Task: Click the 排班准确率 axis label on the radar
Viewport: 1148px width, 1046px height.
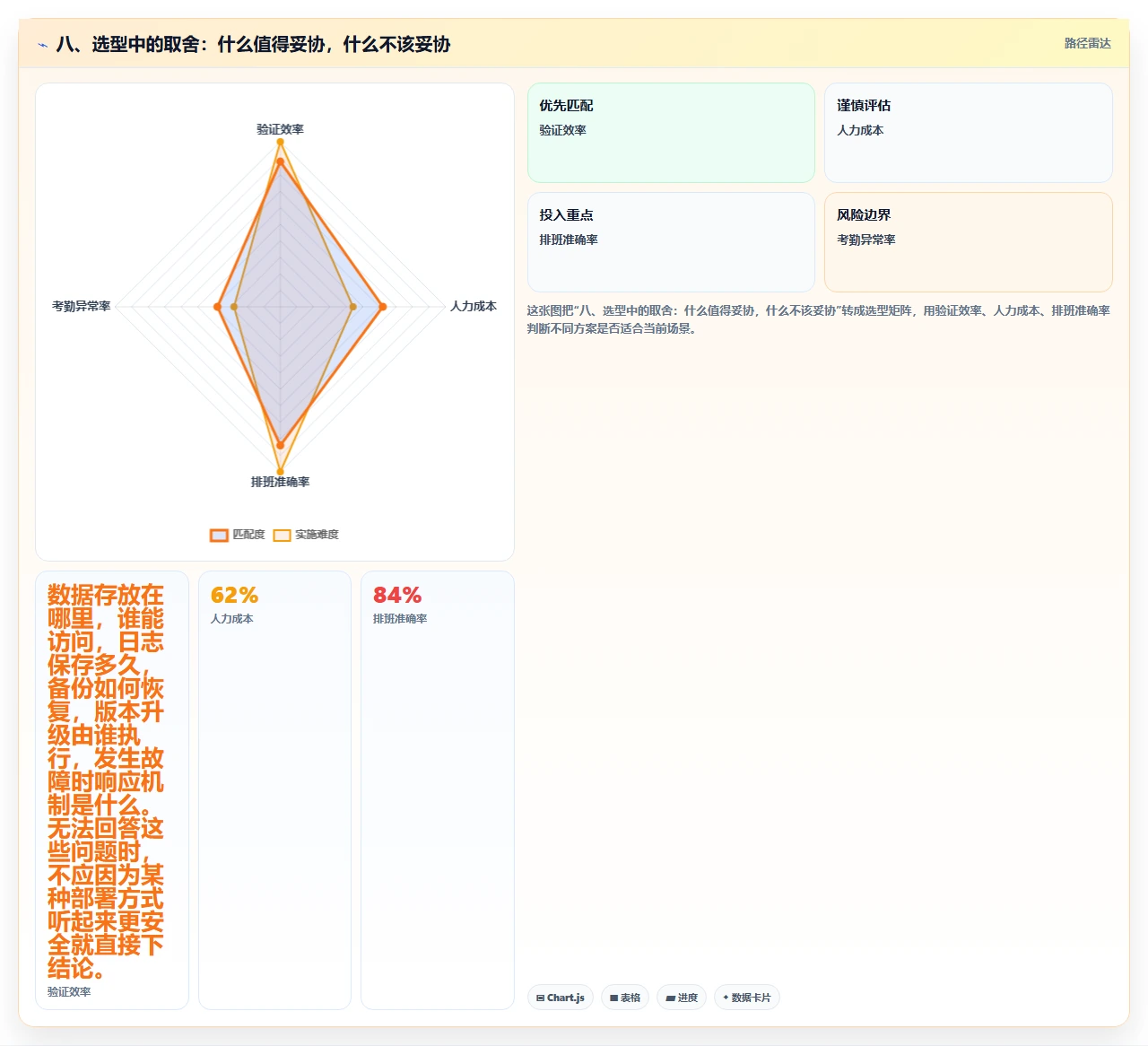Action: click(x=280, y=482)
